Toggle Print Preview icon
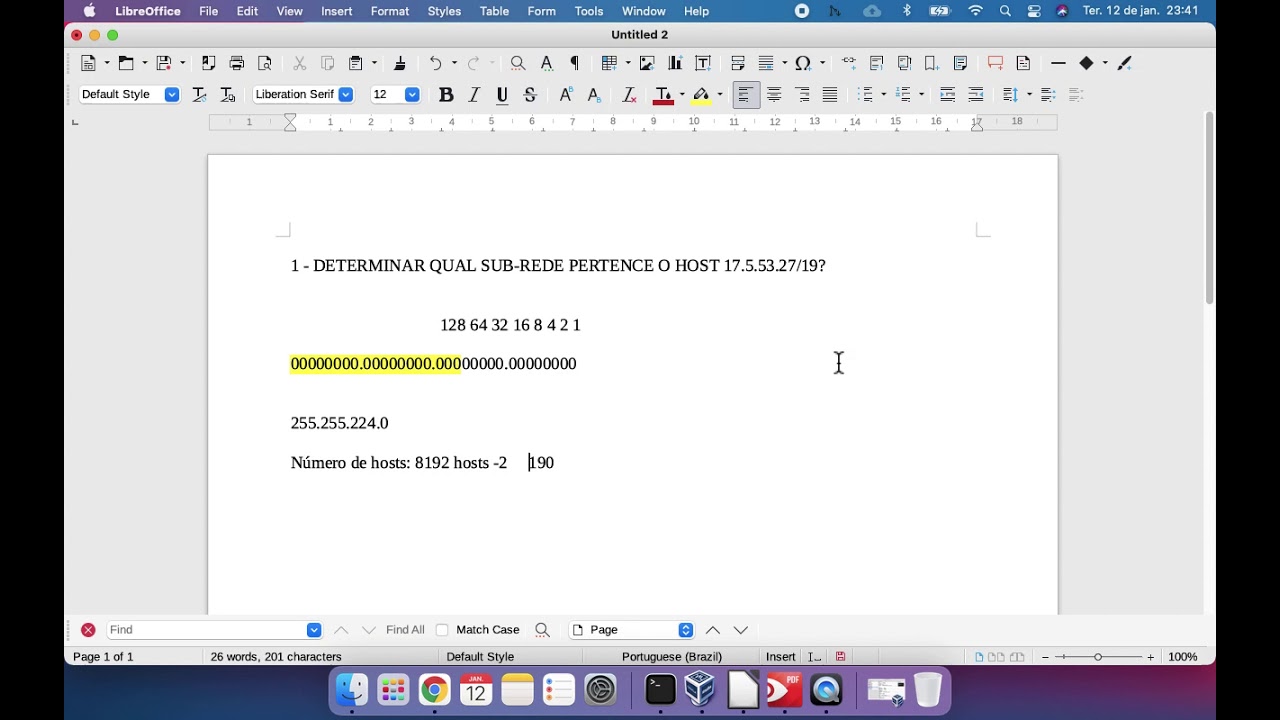Image resolution: width=1280 pixels, height=720 pixels. (x=264, y=63)
